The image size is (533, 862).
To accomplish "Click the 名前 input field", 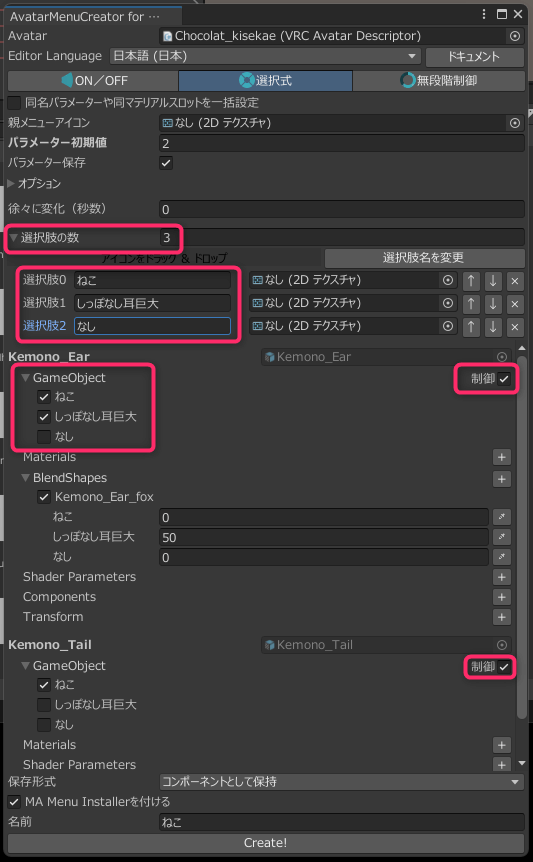I will coord(342,822).
